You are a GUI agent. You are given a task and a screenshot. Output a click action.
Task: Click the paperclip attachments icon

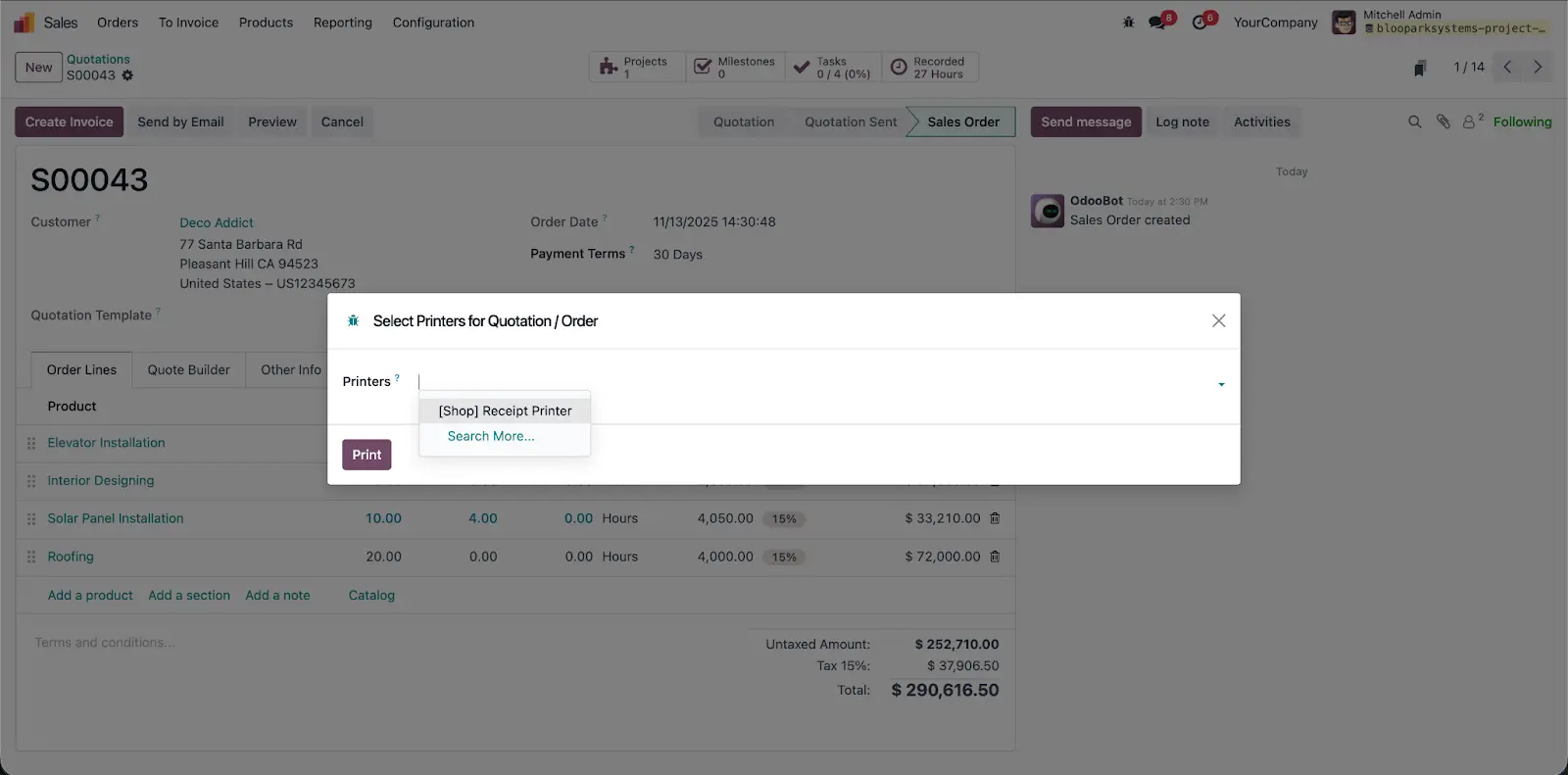pyautogui.click(x=1443, y=121)
